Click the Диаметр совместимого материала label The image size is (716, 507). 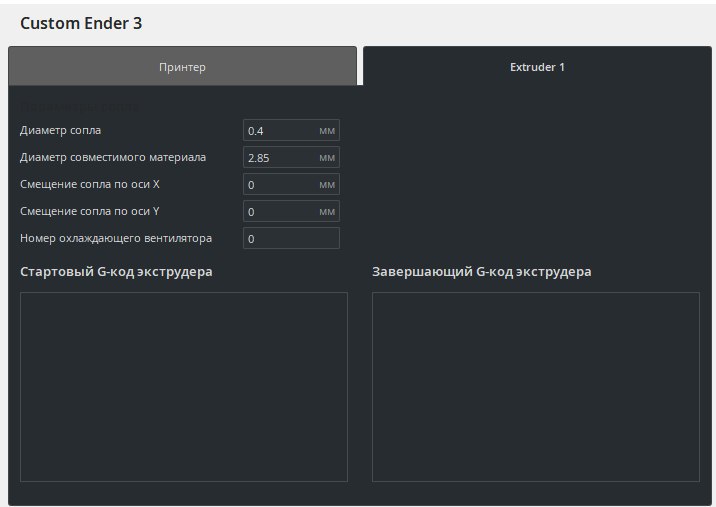coord(113,157)
